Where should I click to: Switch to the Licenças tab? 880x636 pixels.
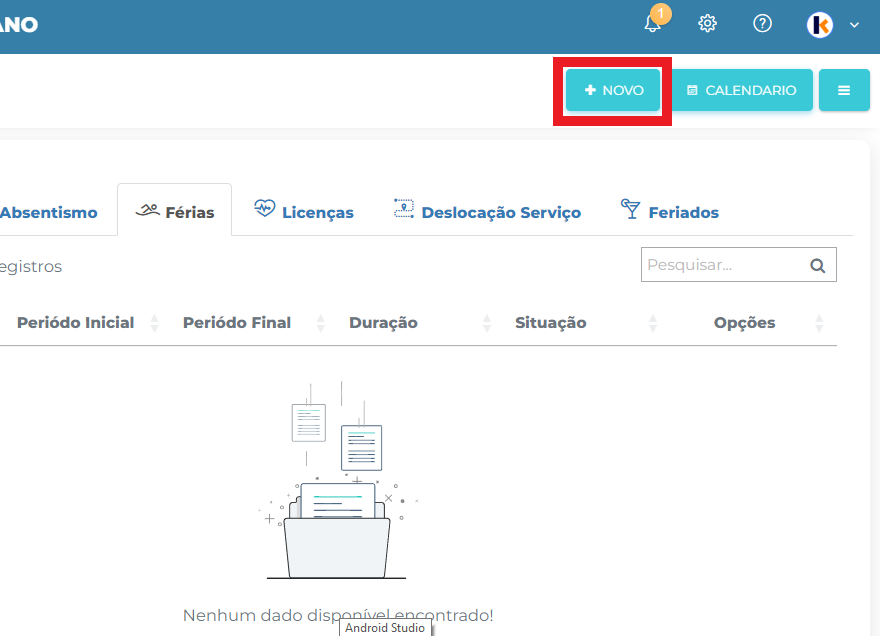pos(304,211)
